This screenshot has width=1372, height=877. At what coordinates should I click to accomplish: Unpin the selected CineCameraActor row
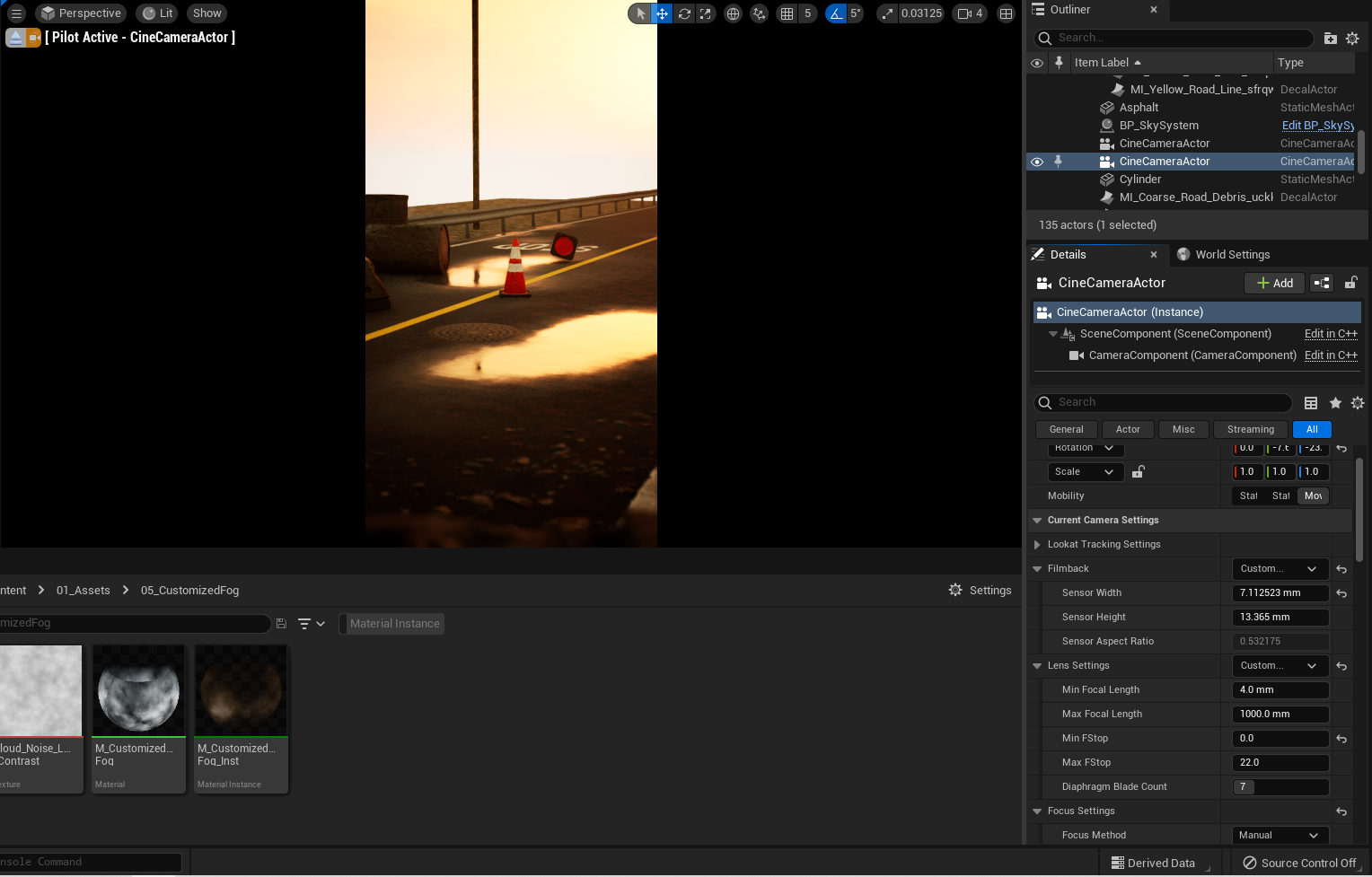click(1058, 162)
